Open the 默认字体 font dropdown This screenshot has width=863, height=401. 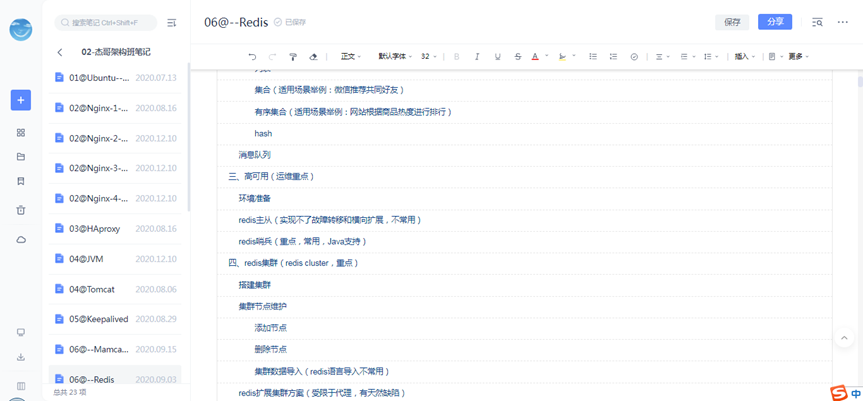394,57
